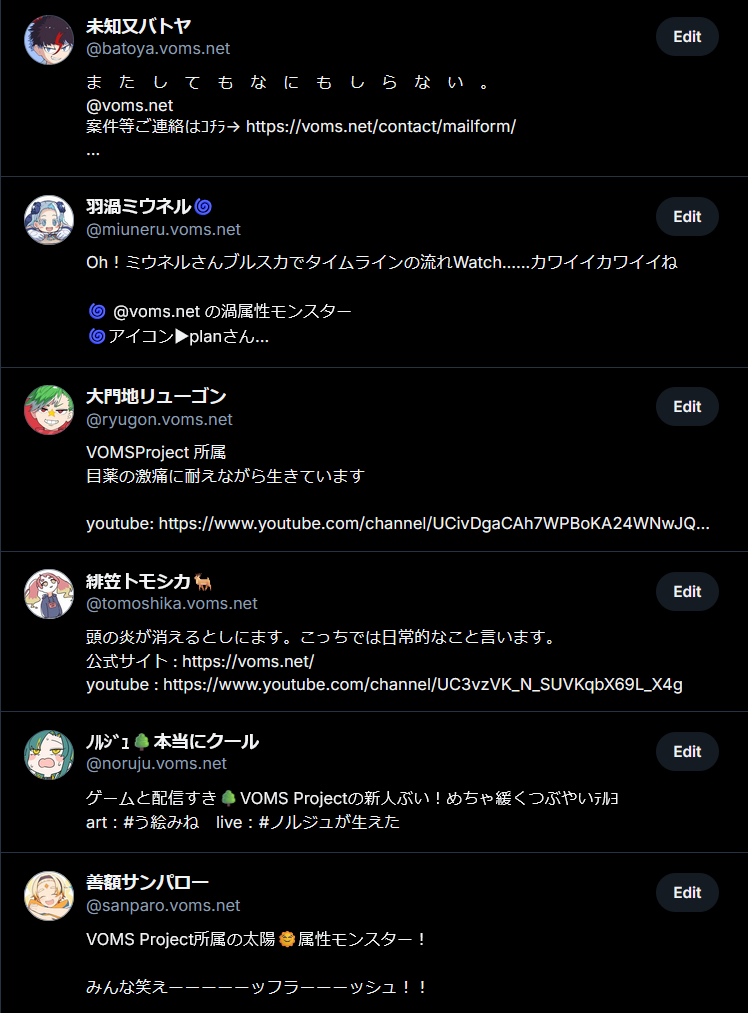This screenshot has height=1013, width=748.
Task: Click Edit button for 未知又バトヤ
Action: click(x=687, y=37)
